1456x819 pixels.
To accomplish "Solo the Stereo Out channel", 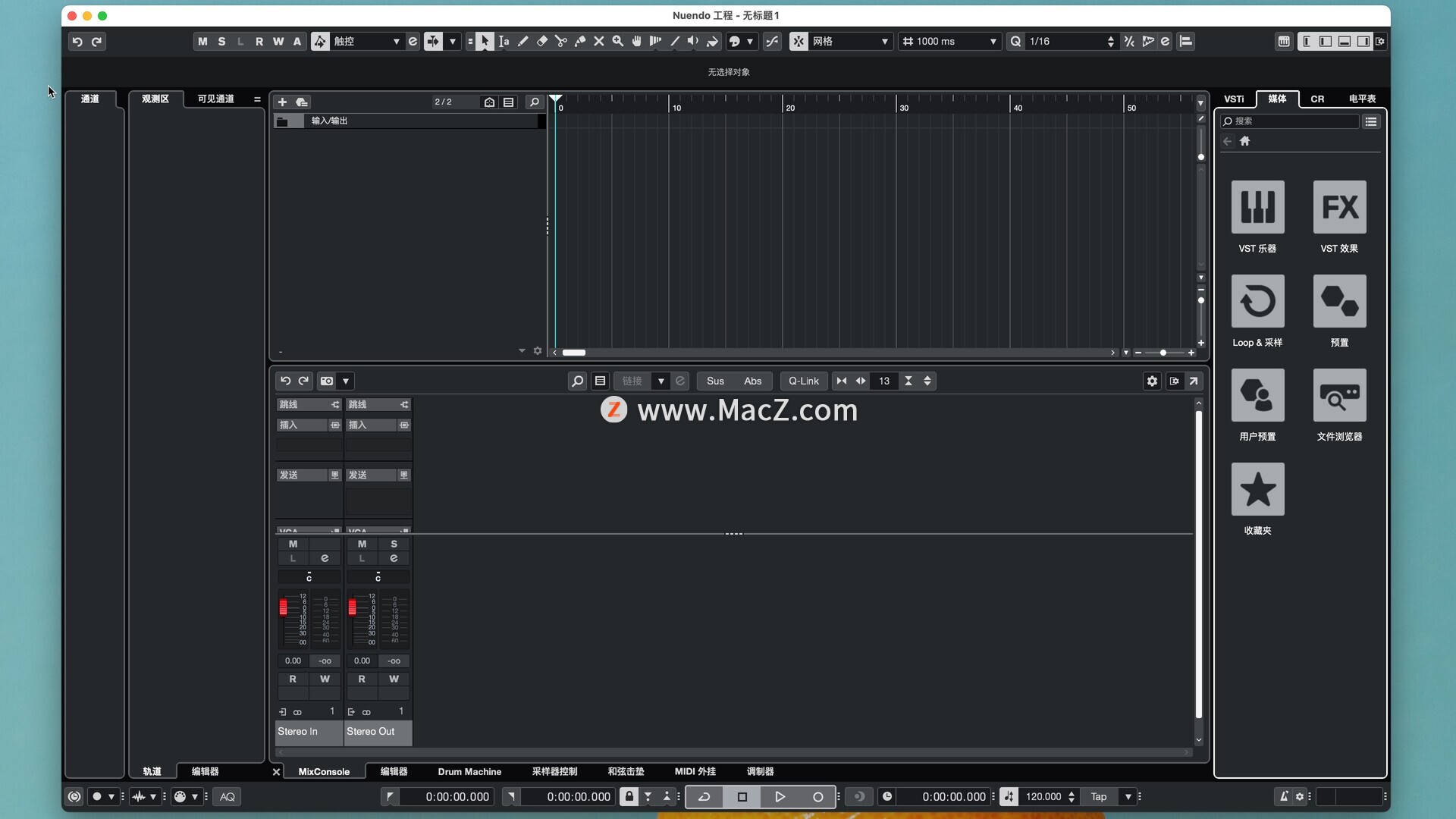I will pyautogui.click(x=394, y=544).
